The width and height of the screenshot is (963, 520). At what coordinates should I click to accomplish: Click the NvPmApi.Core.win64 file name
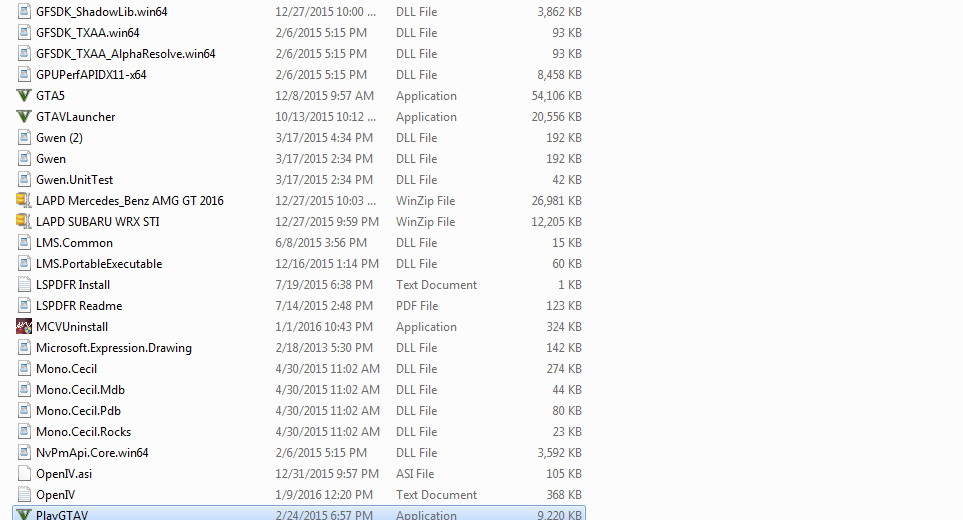click(92, 453)
